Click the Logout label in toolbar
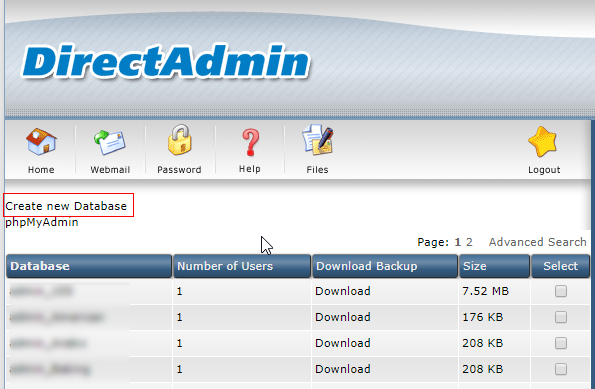595x389 pixels. [x=544, y=170]
